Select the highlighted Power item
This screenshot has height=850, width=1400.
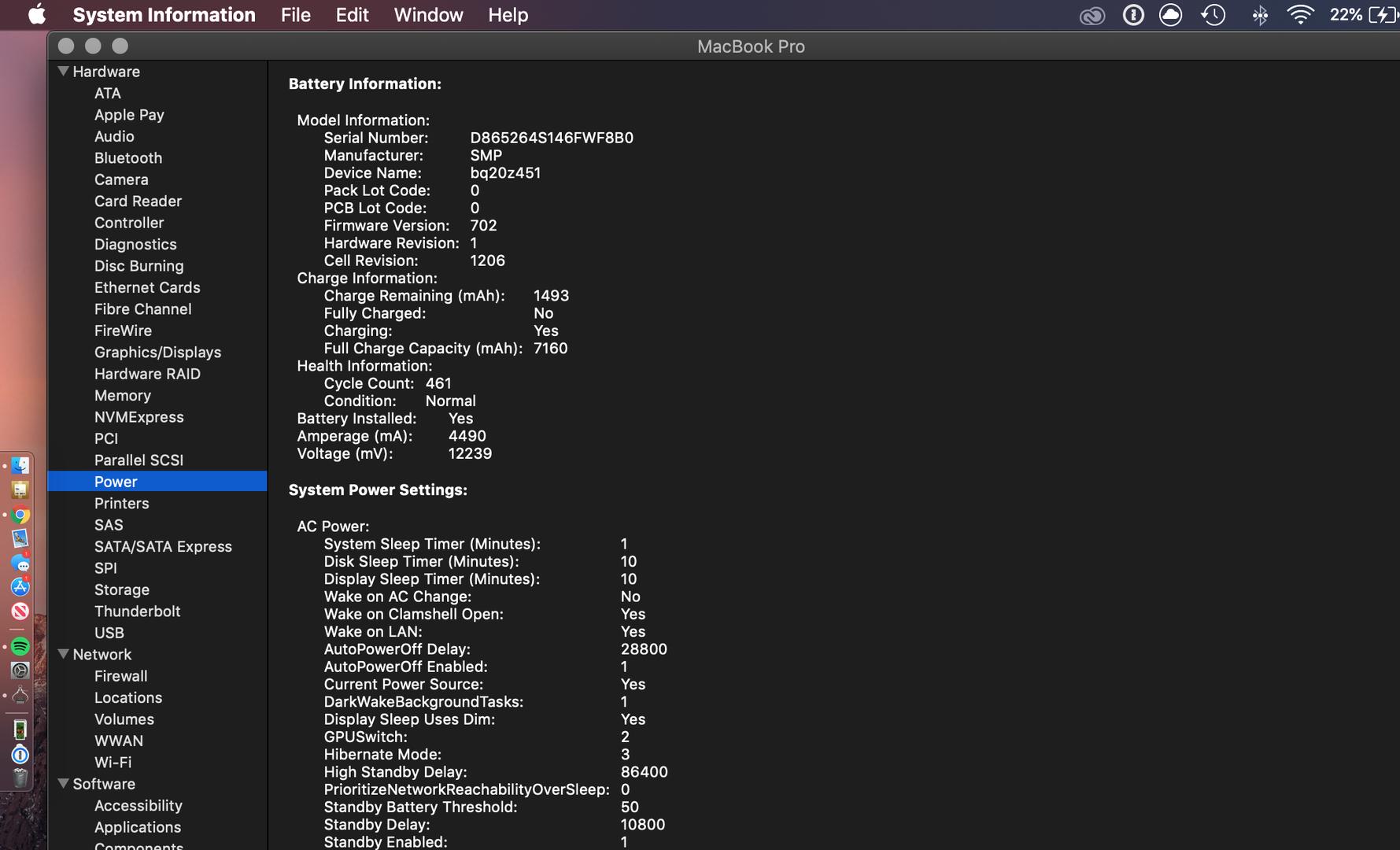157,482
